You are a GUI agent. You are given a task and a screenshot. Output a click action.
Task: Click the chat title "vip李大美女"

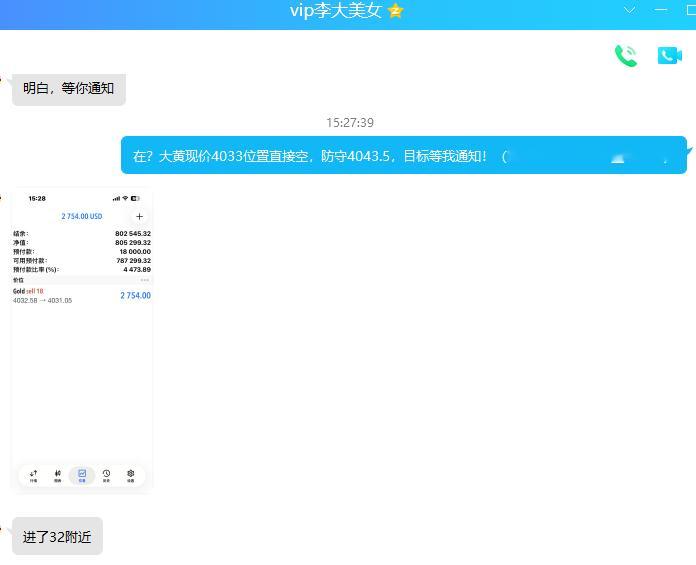click(x=336, y=11)
